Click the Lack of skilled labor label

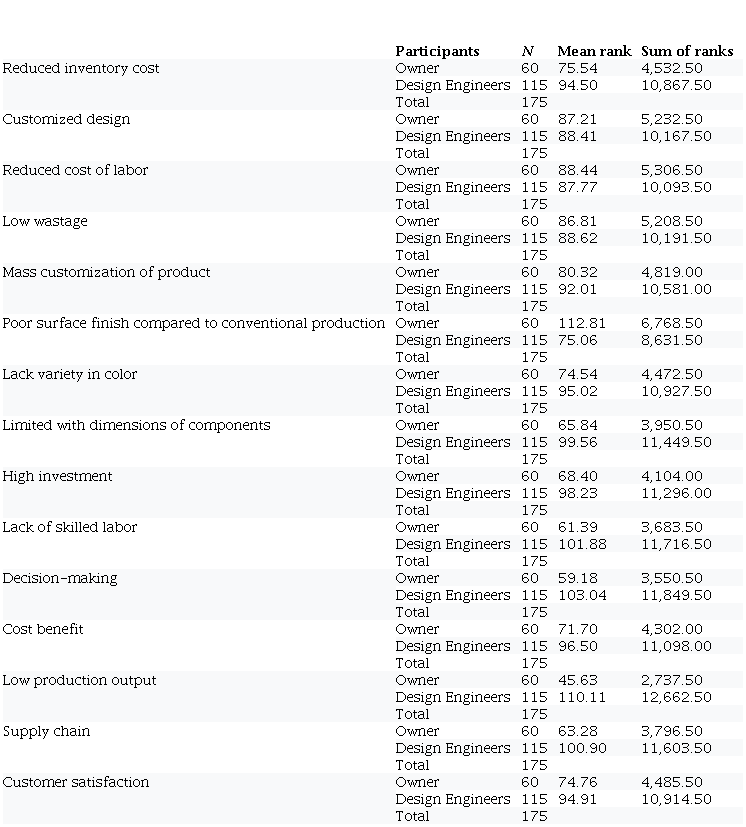pos(70,527)
